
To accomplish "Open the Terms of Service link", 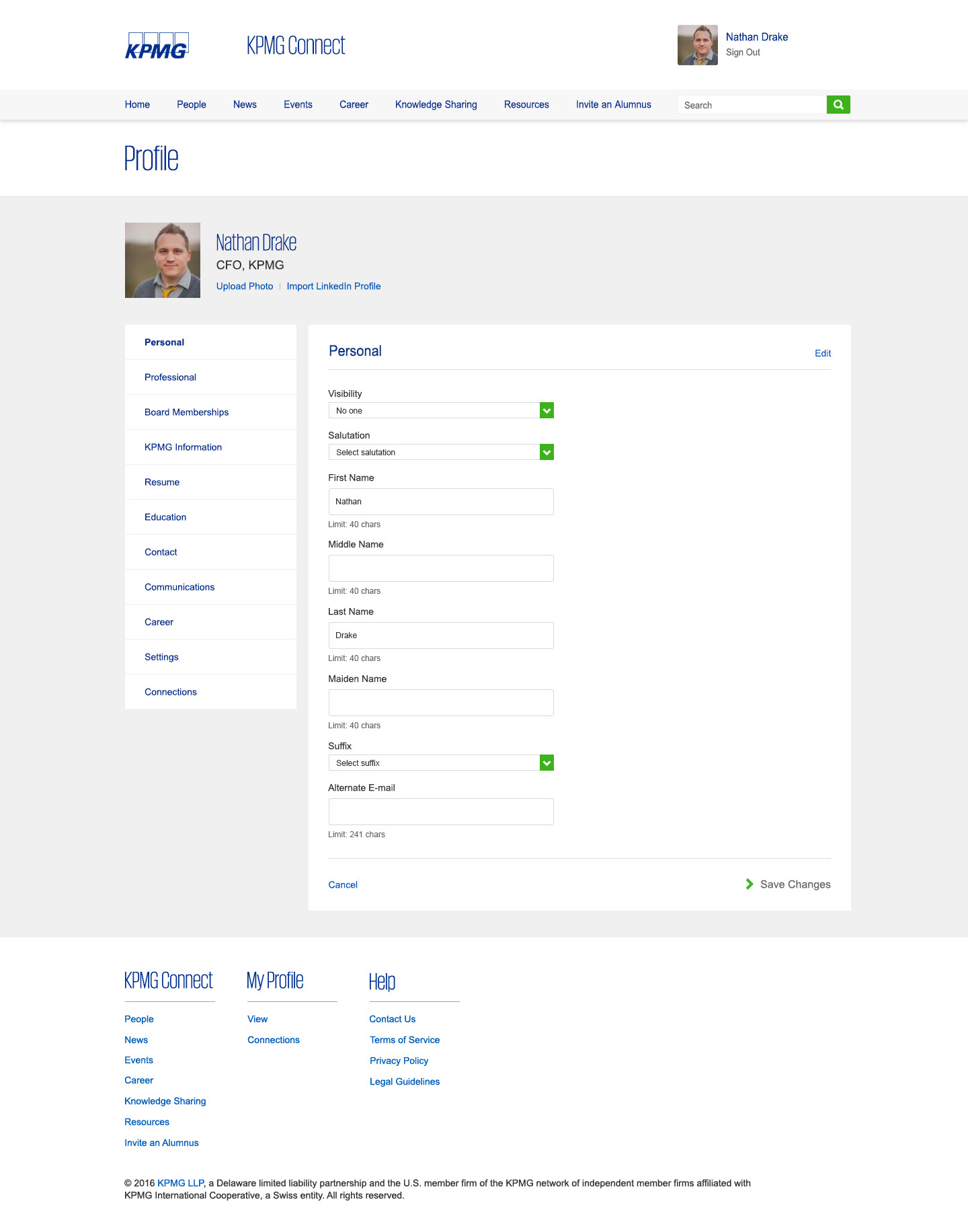I will tap(405, 1040).
